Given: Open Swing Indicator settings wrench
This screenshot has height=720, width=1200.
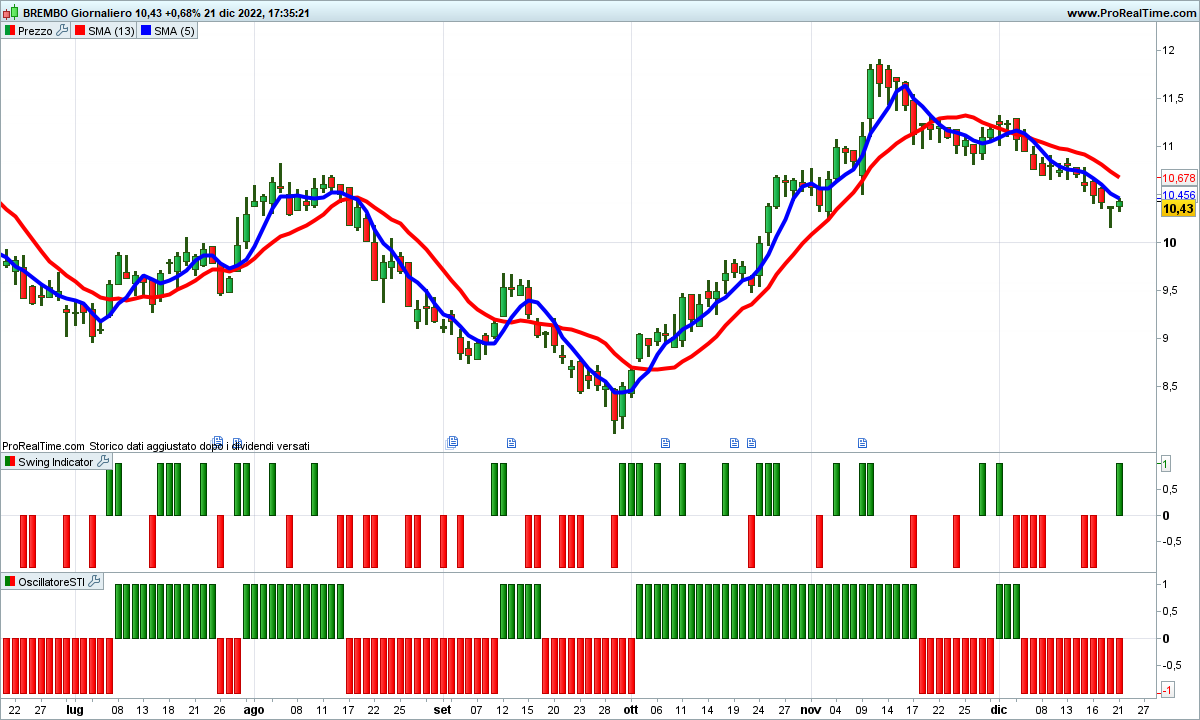Looking at the screenshot, I should (x=103, y=462).
